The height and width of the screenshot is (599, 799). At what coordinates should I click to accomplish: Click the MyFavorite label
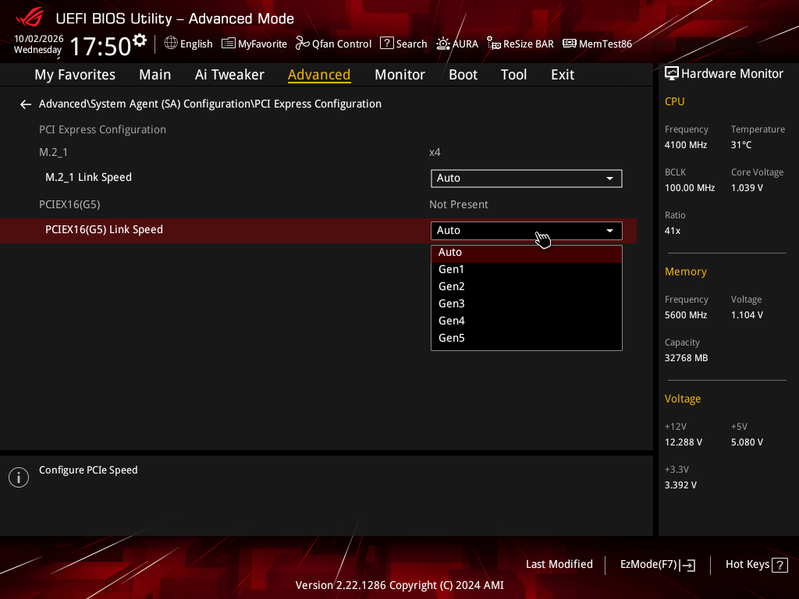262,44
